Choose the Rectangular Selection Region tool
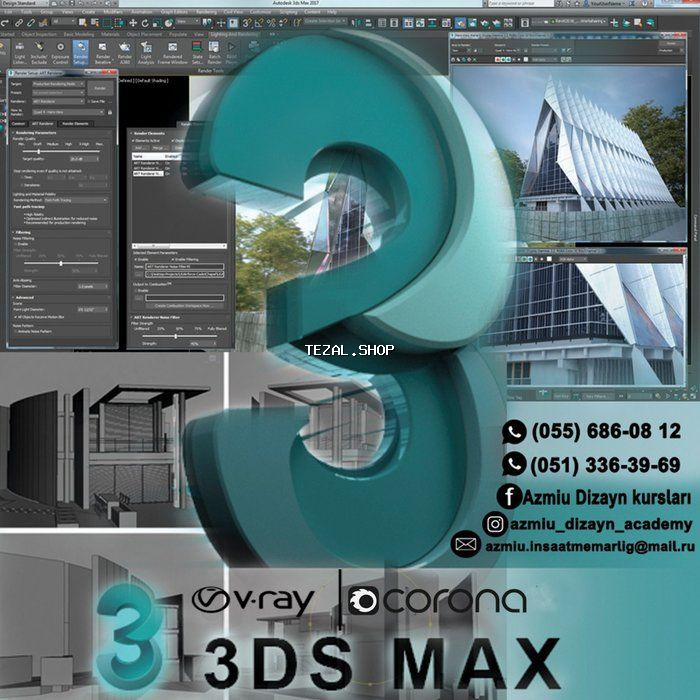The image size is (700, 700). tap(107, 23)
